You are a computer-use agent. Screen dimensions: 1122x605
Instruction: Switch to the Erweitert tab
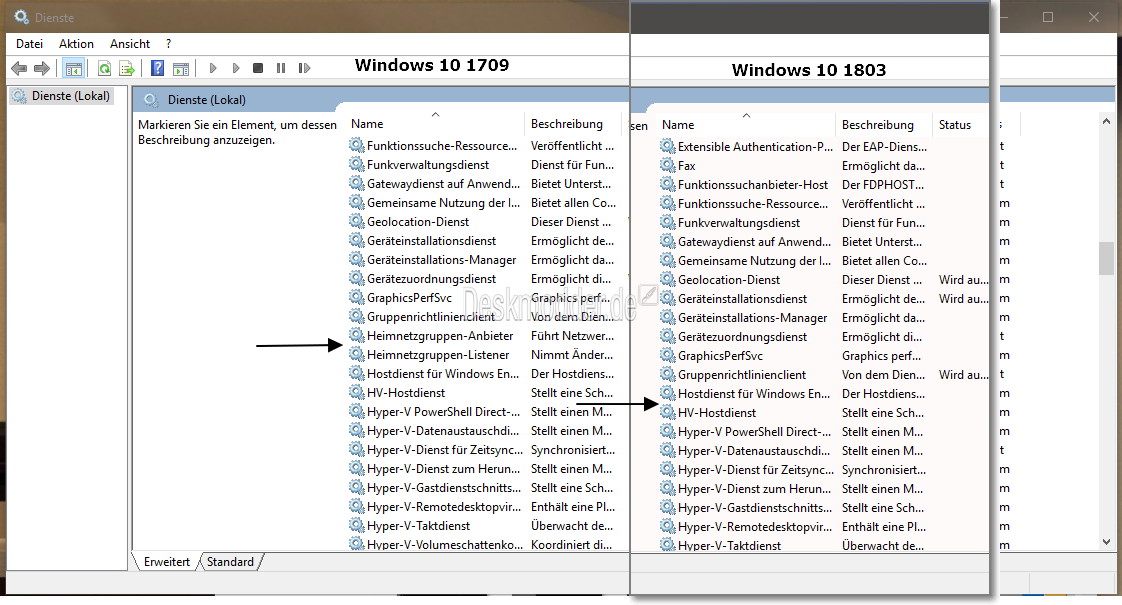click(167, 562)
